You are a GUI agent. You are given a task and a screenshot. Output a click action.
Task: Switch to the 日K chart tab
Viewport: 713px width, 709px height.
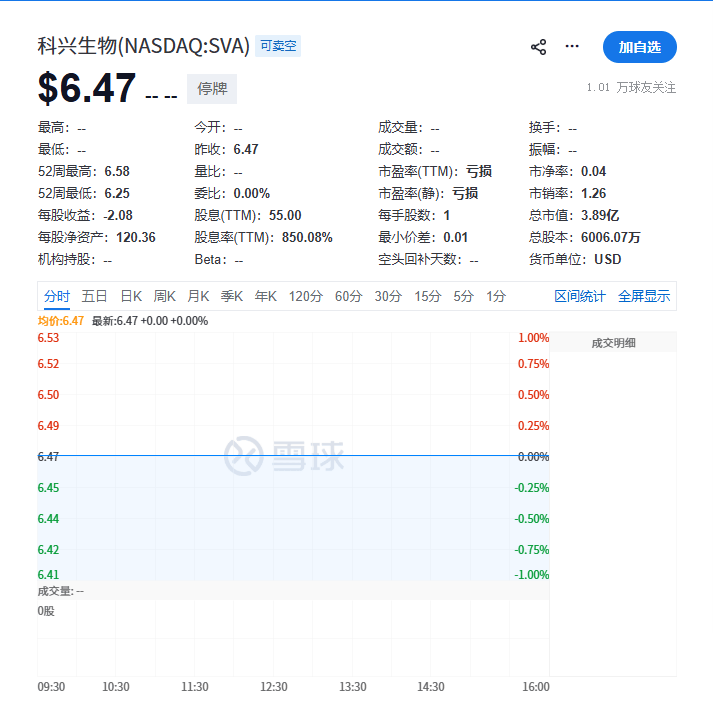click(x=131, y=296)
